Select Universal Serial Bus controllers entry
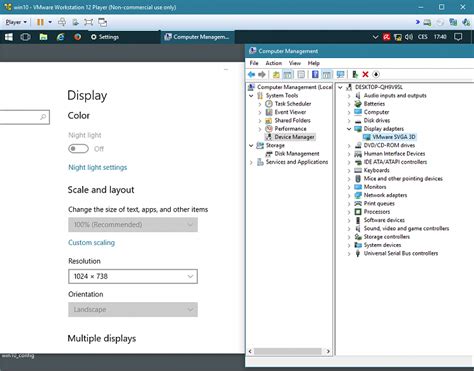This screenshot has height=371, width=474. click(401, 253)
